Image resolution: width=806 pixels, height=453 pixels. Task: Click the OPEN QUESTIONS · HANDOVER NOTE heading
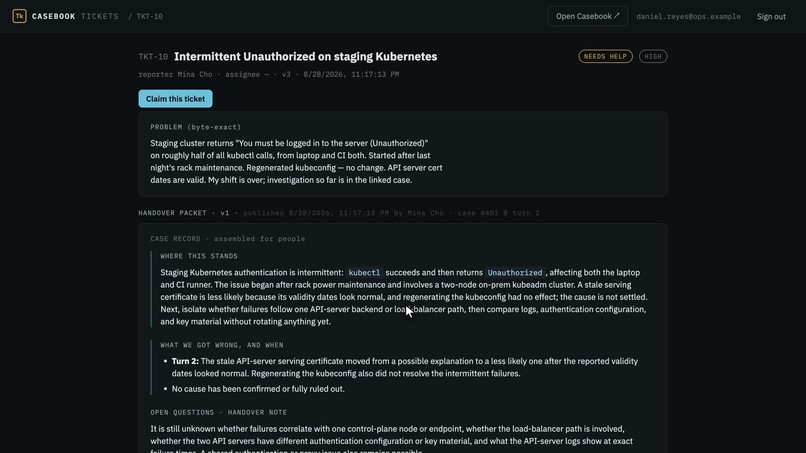[218, 412]
